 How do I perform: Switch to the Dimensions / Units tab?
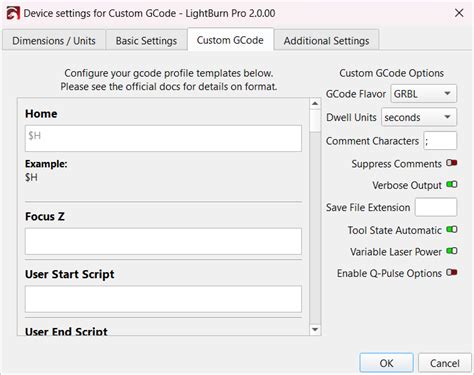(x=54, y=41)
